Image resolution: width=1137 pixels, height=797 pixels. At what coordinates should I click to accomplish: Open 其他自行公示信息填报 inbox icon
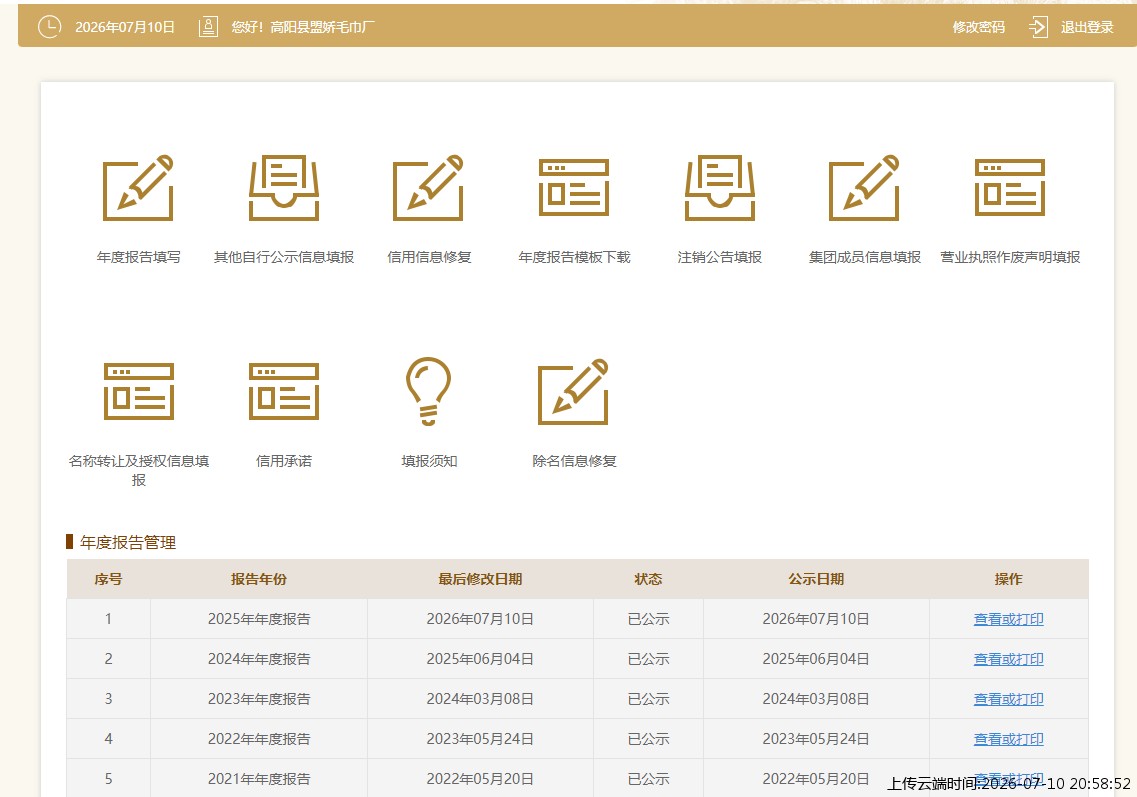point(284,188)
